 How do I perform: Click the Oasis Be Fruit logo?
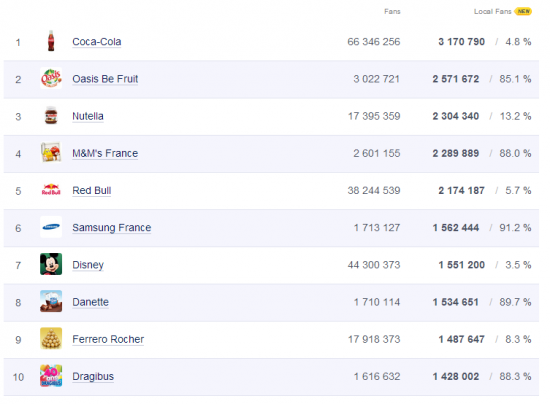coord(51,78)
